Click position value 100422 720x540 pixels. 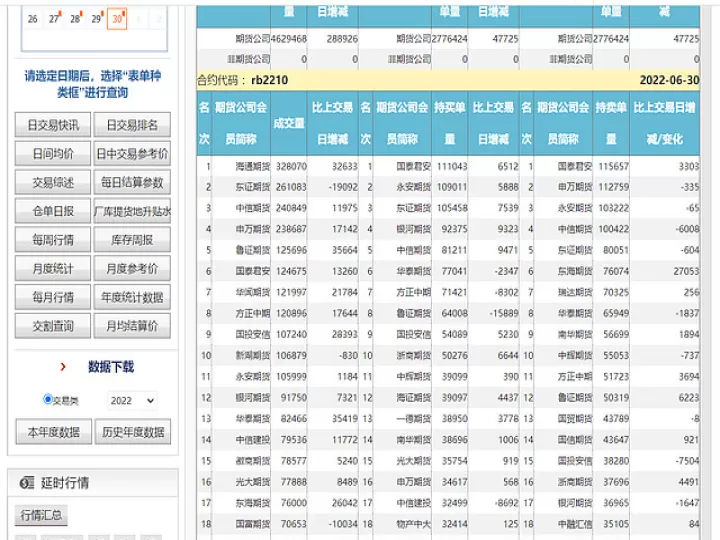613,229
